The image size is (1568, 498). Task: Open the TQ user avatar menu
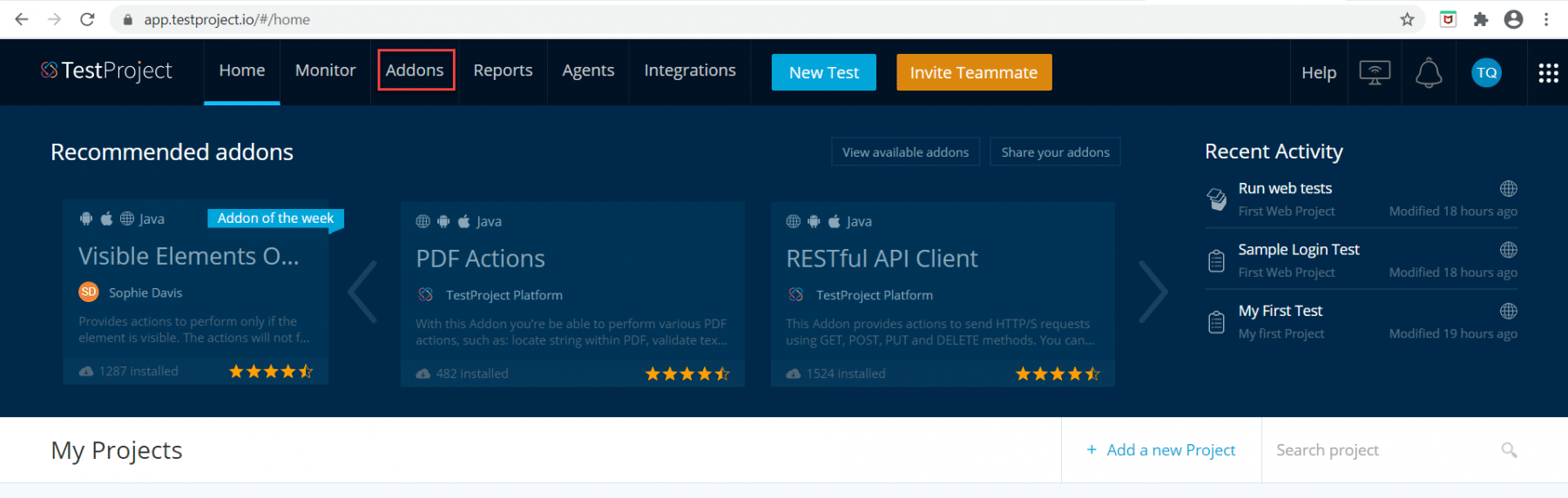1487,73
